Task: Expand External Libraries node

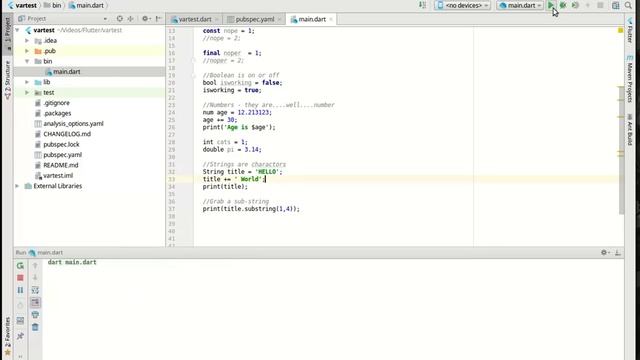Action: (18, 186)
